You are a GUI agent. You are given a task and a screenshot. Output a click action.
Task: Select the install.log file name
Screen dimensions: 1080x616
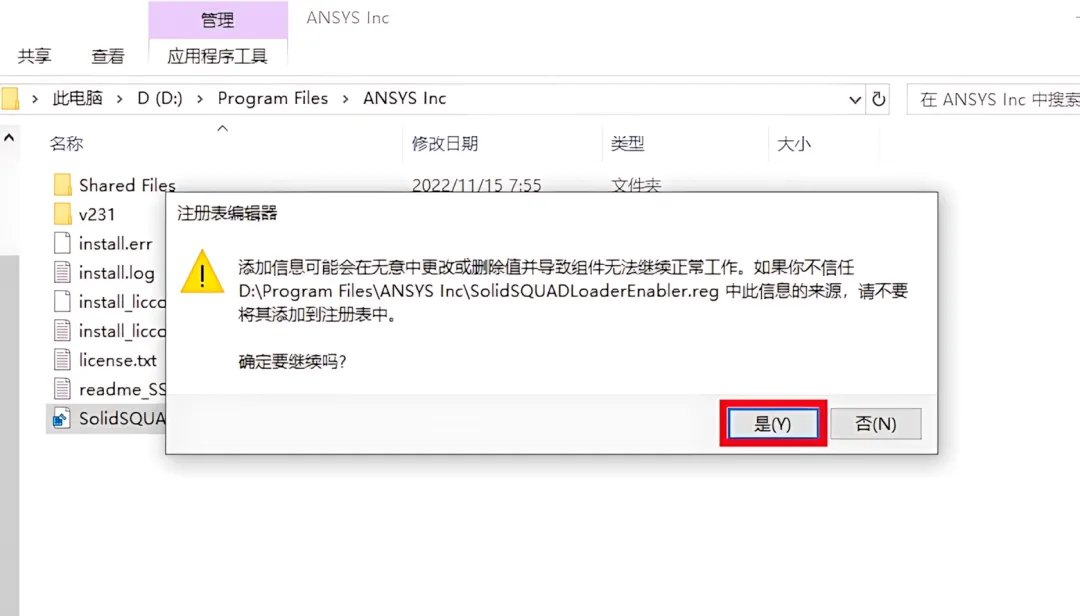click(116, 273)
